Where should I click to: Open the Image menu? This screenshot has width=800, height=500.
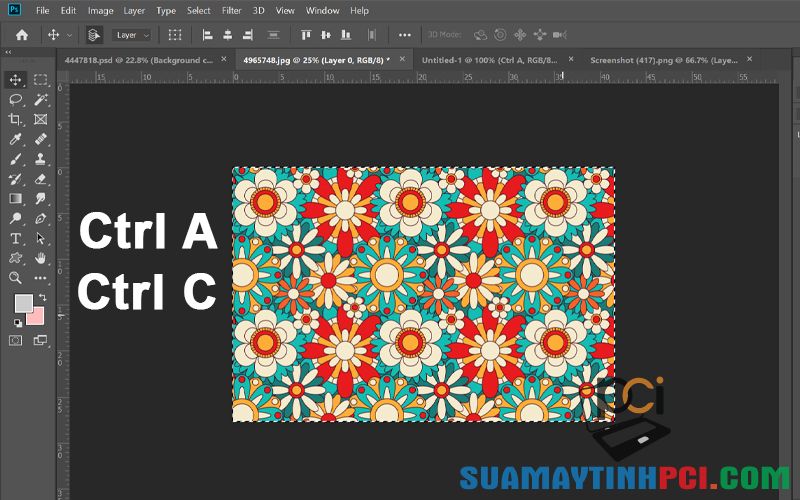pos(101,10)
